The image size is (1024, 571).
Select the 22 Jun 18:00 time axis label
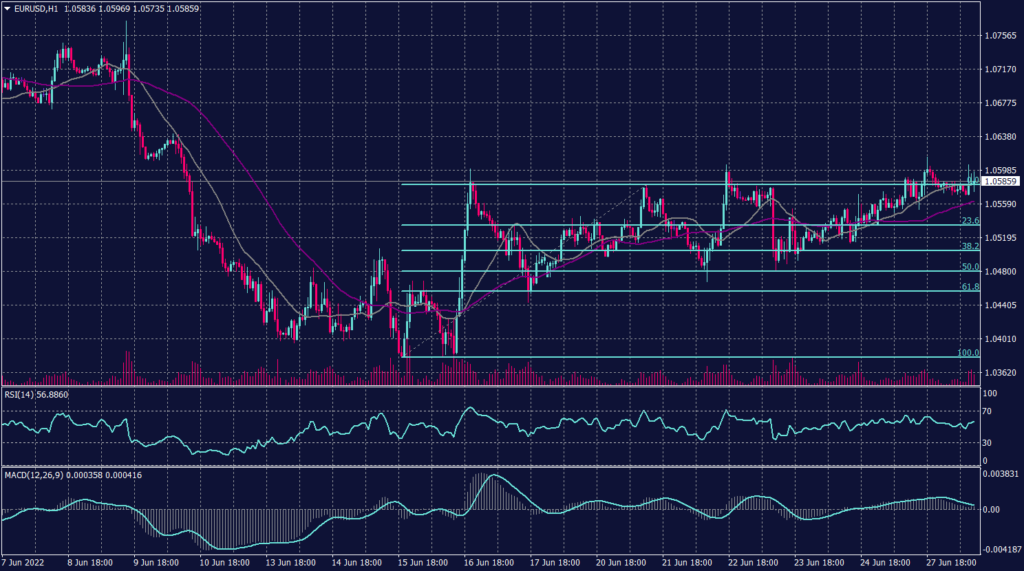coord(752,563)
